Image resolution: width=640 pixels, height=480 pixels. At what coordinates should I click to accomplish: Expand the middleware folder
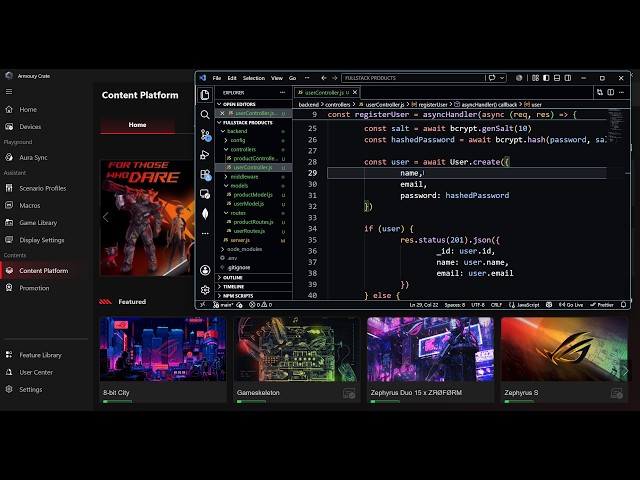(253, 177)
